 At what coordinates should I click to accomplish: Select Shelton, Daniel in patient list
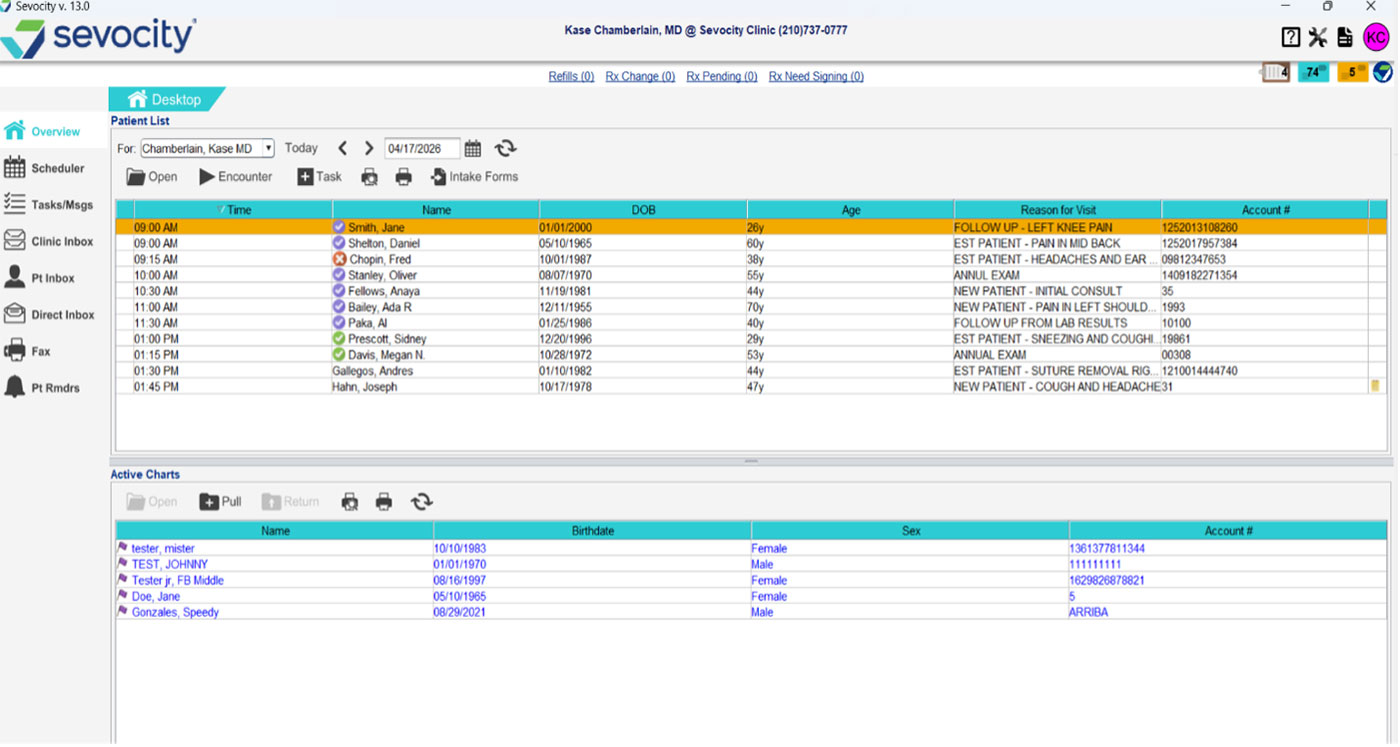pos(383,243)
